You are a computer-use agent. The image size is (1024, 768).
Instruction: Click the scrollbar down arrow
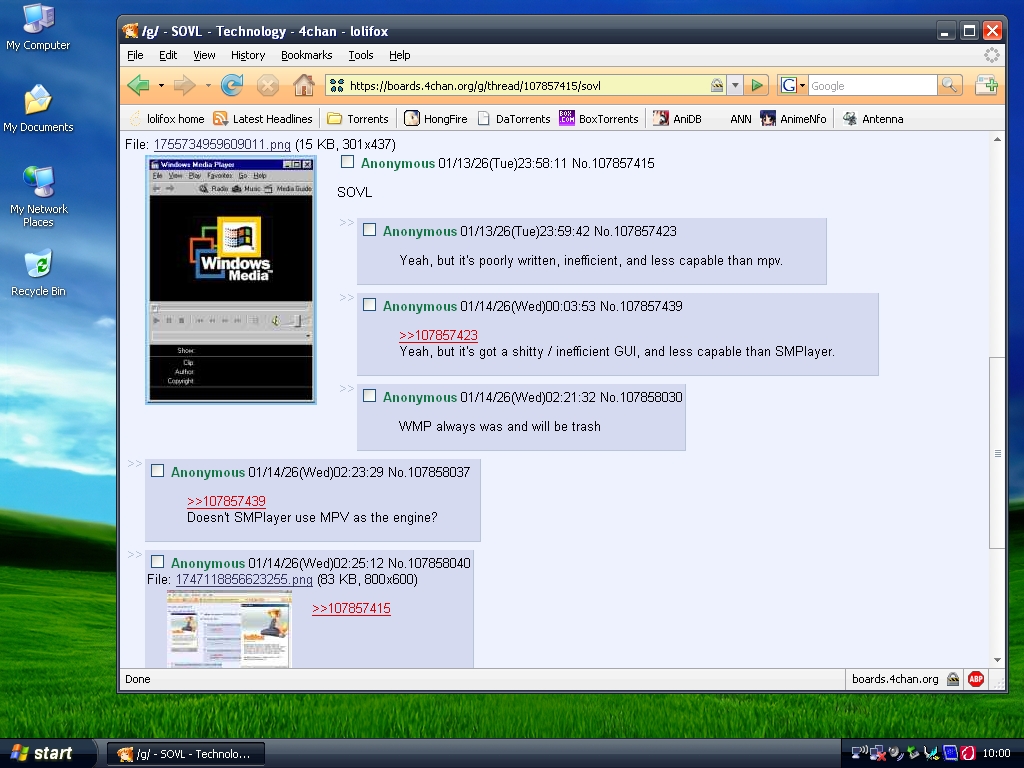(997, 660)
